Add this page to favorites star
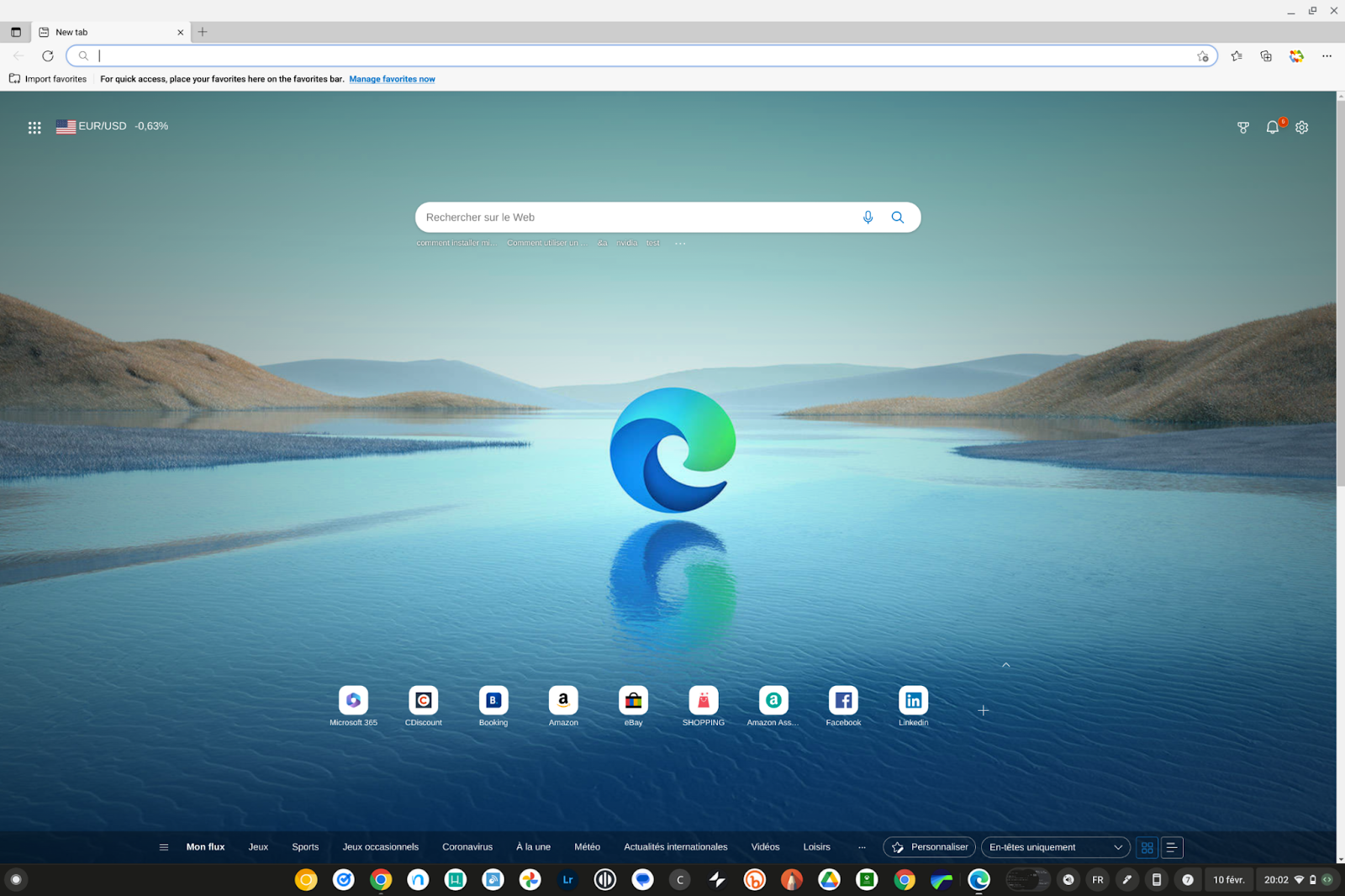This screenshot has height=896, width=1345. [1203, 56]
